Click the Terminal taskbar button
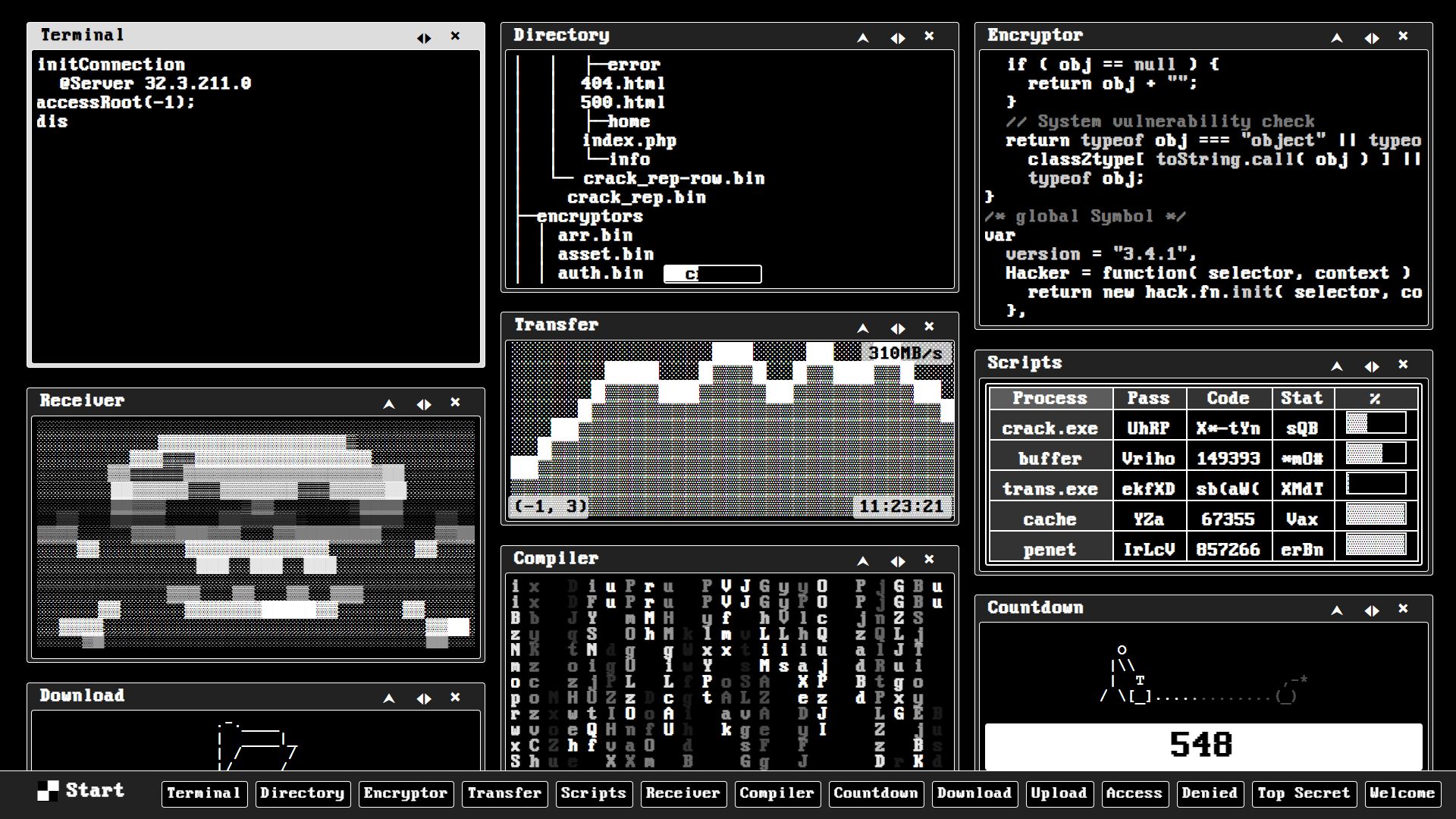The height and width of the screenshot is (819, 1456). [x=205, y=791]
